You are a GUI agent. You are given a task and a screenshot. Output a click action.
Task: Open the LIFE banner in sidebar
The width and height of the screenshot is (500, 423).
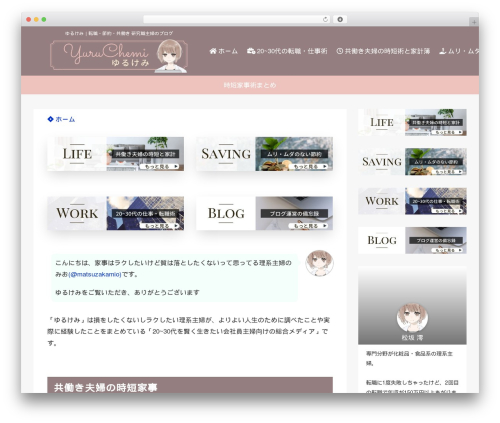pyautogui.click(x=412, y=122)
